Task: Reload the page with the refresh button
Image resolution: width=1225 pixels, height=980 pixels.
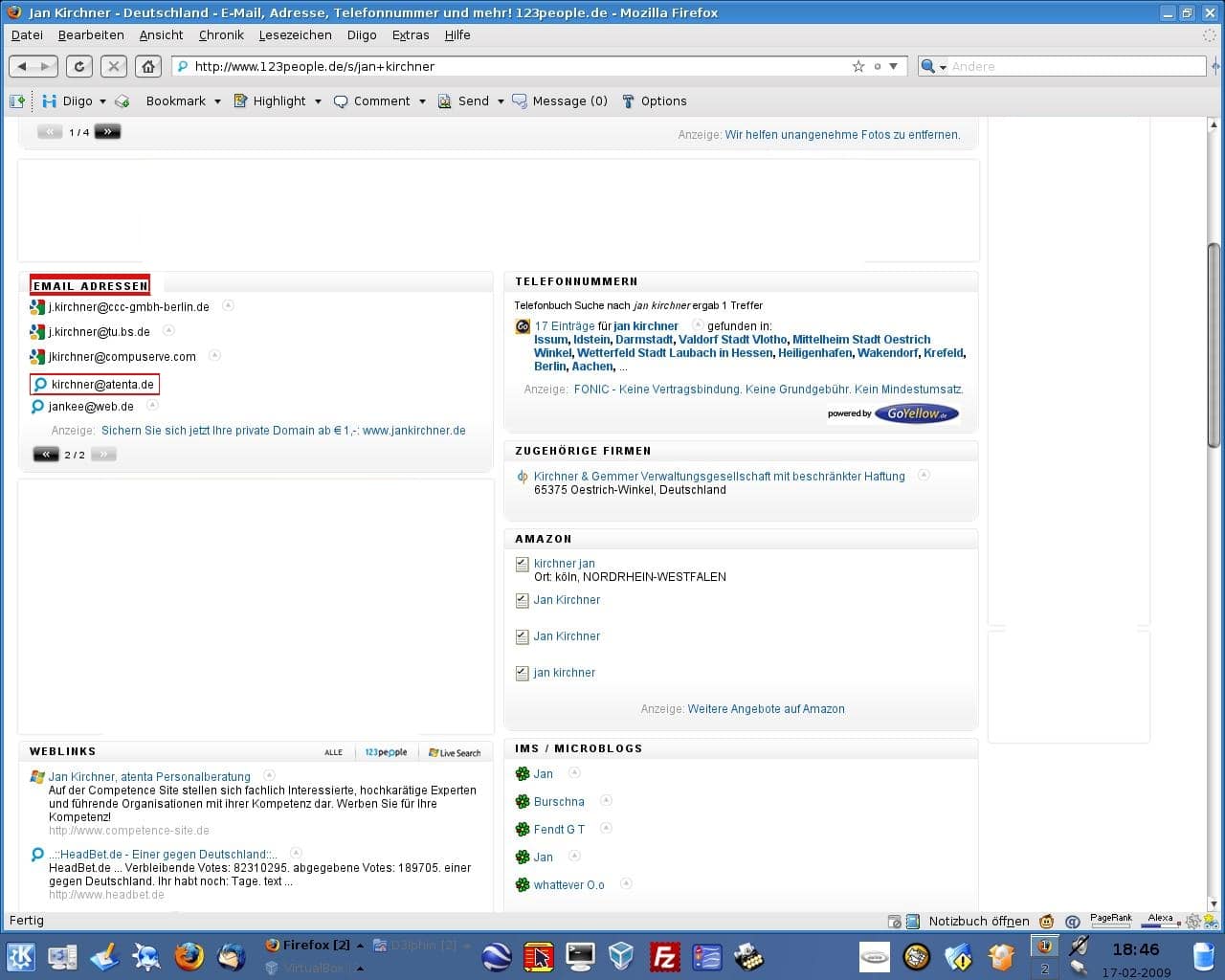Action: (78, 66)
